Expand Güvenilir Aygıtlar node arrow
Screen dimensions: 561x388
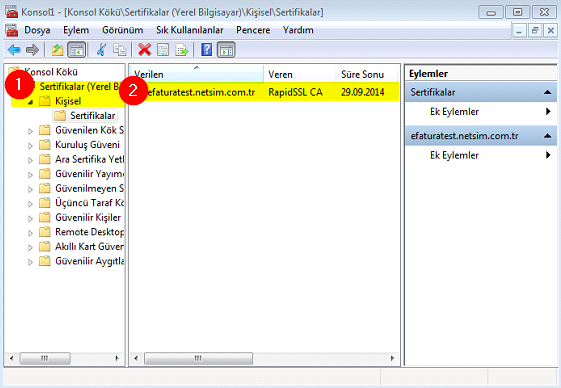30,262
